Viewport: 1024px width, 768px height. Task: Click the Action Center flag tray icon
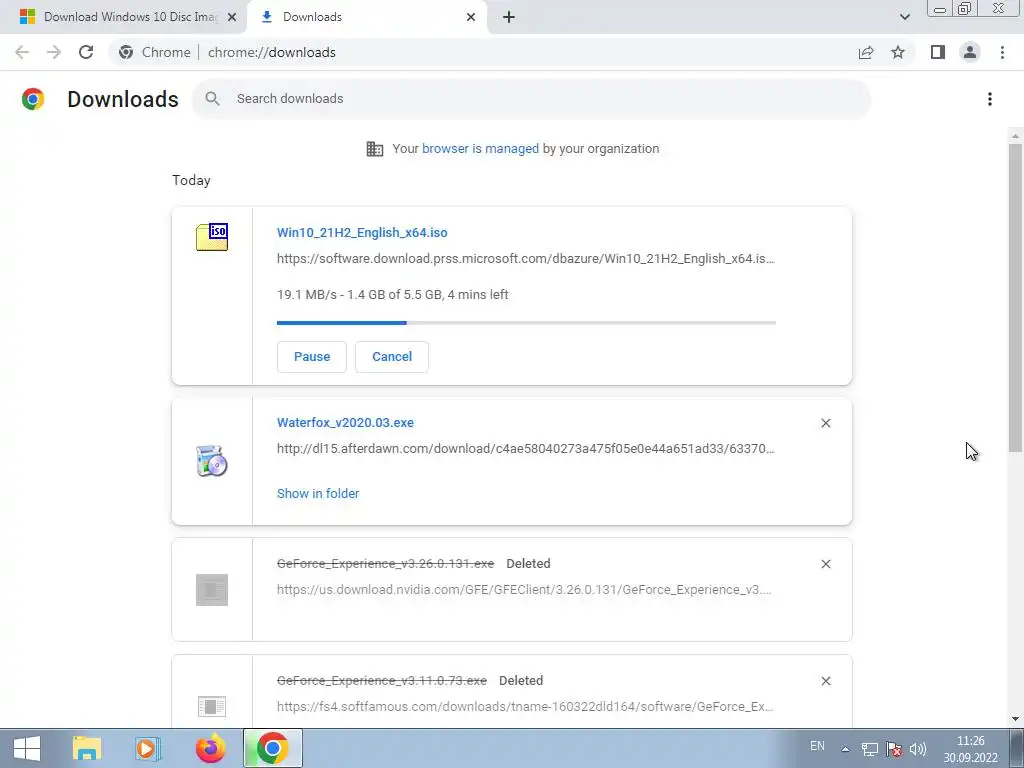(894, 749)
